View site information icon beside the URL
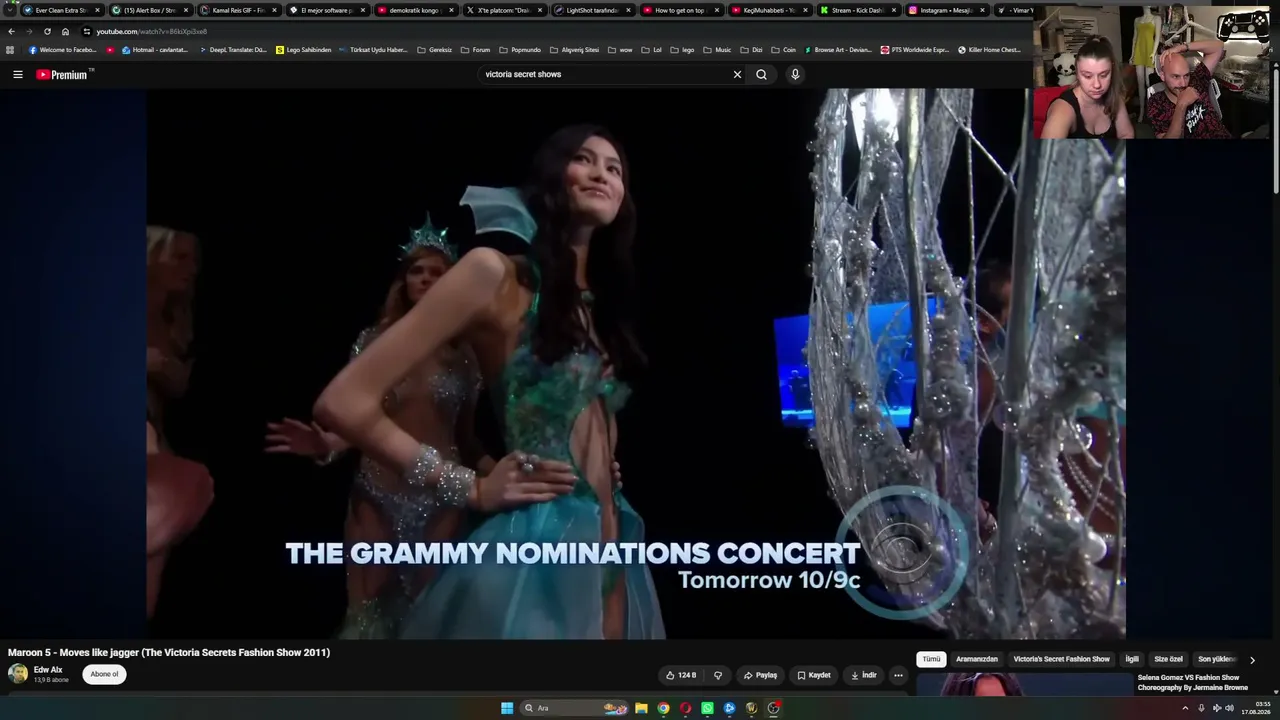The image size is (1280, 720). click(x=86, y=32)
